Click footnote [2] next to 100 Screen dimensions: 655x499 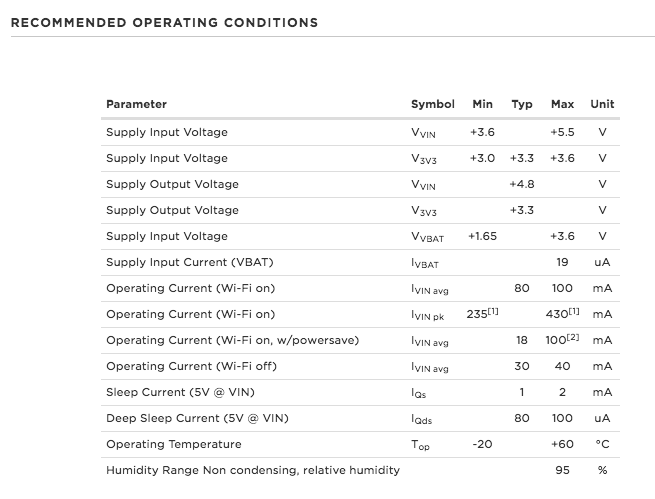573,337
